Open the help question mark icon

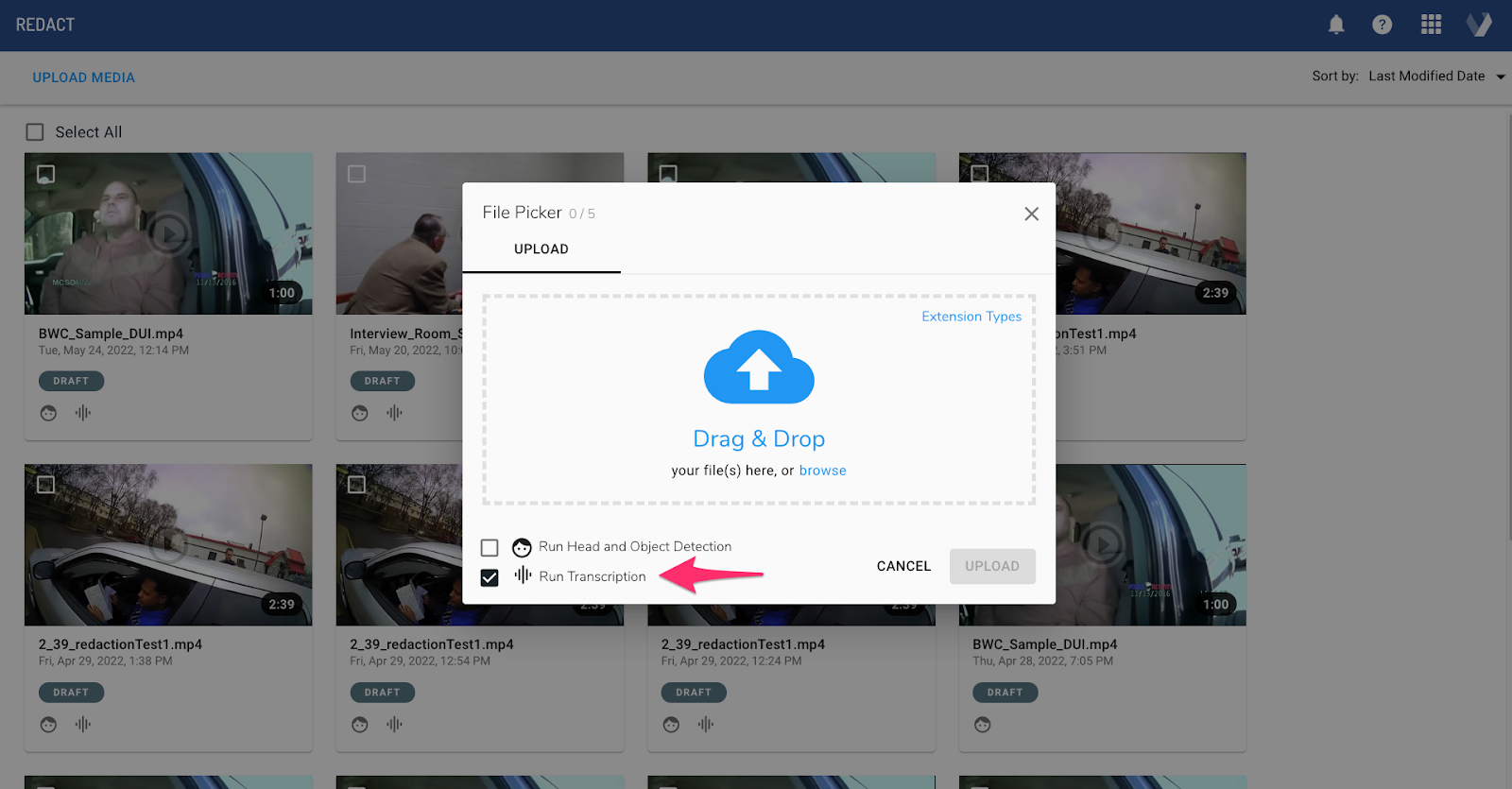click(1382, 25)
